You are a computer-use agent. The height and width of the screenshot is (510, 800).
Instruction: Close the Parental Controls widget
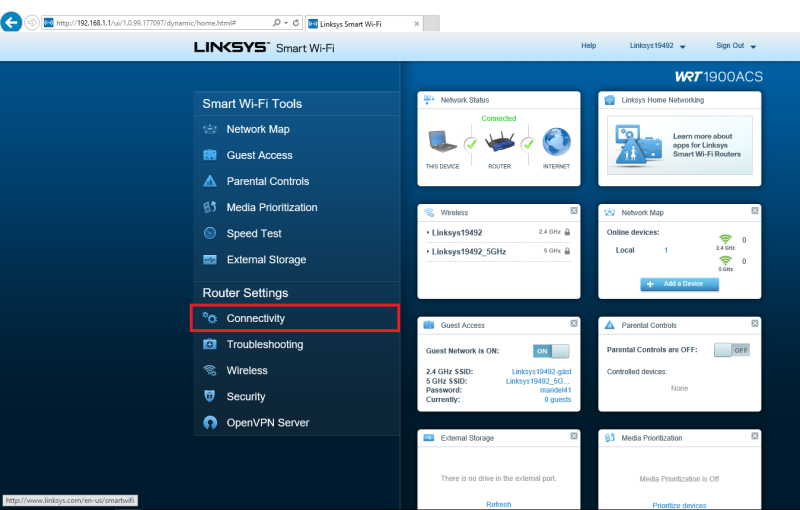[755, 323]
